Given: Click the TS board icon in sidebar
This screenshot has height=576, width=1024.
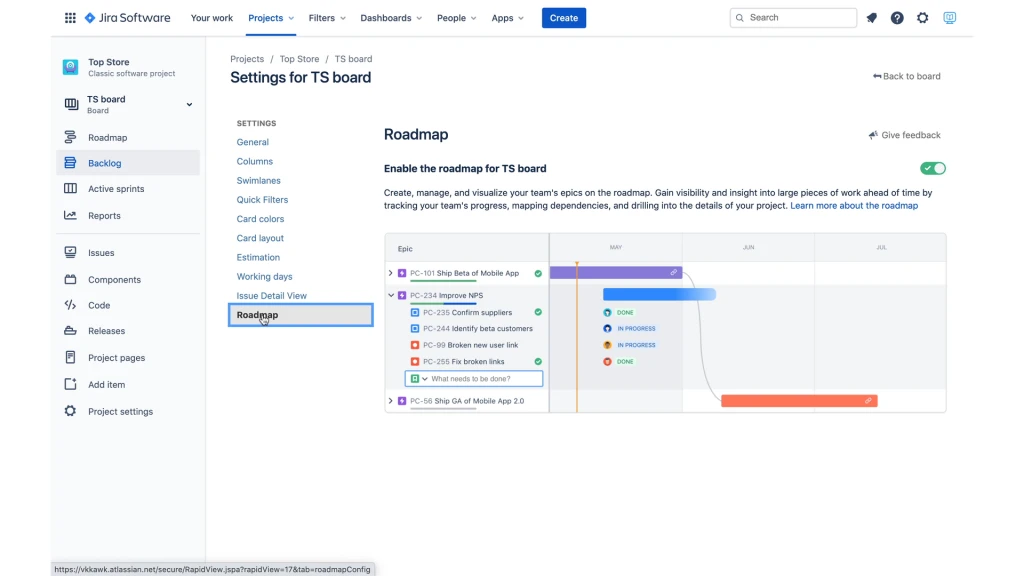Looking at the screenshot, I should tap(71, 104).
